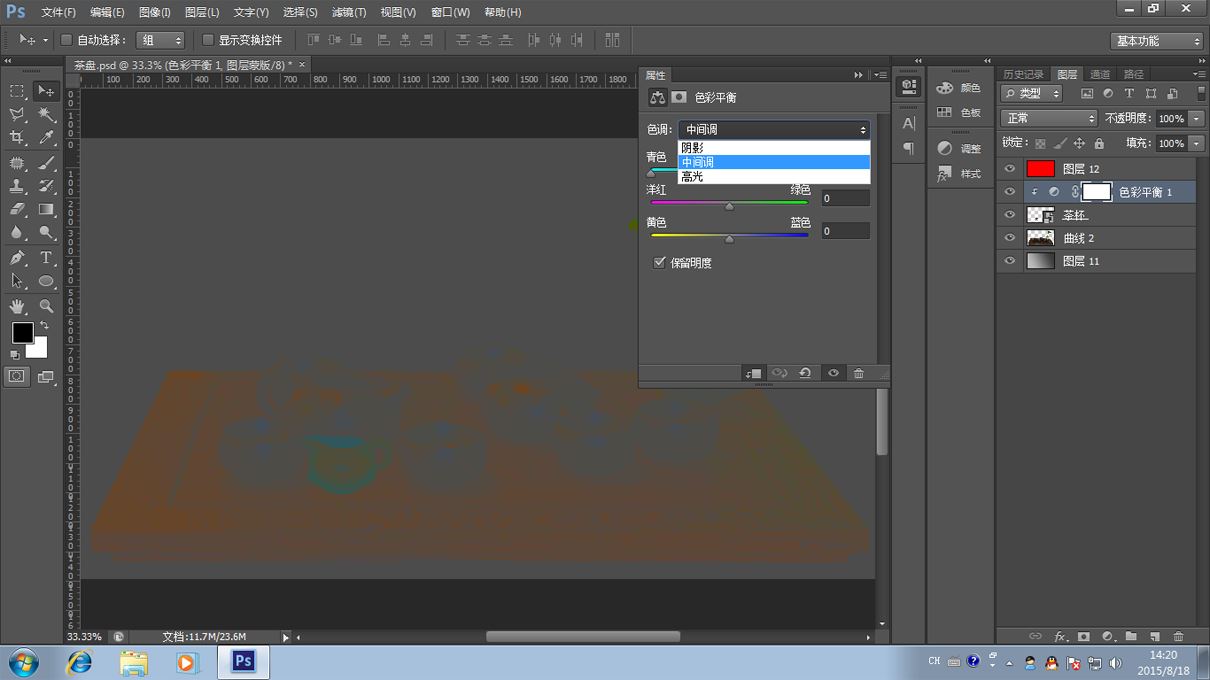Click the foreground color swatch
Image resolution: width=1210 pixels, height=680 pixels.
[x=22, y=332]
